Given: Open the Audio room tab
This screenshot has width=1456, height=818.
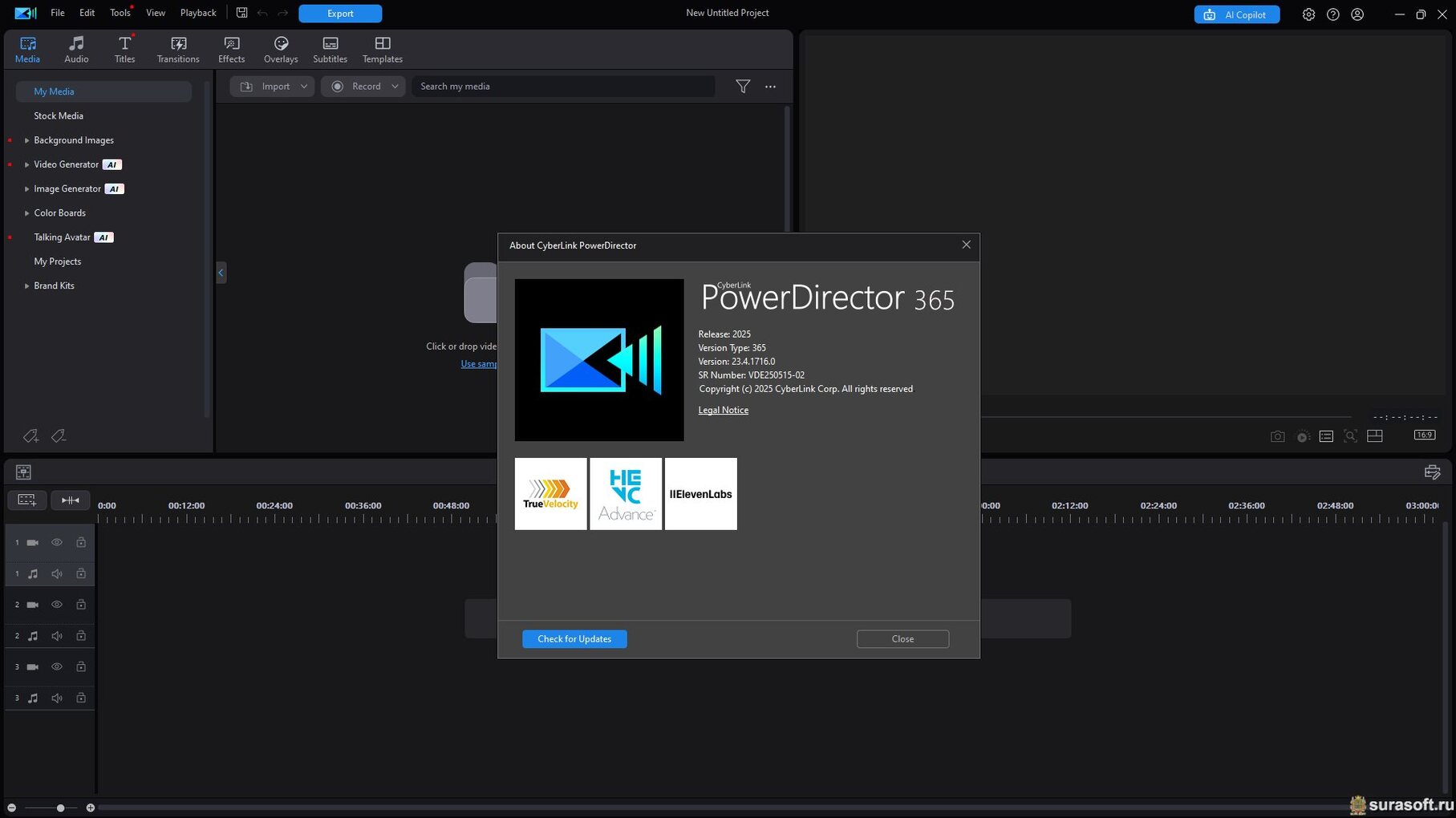Looking at the screenshot, I should pos(76,49).
